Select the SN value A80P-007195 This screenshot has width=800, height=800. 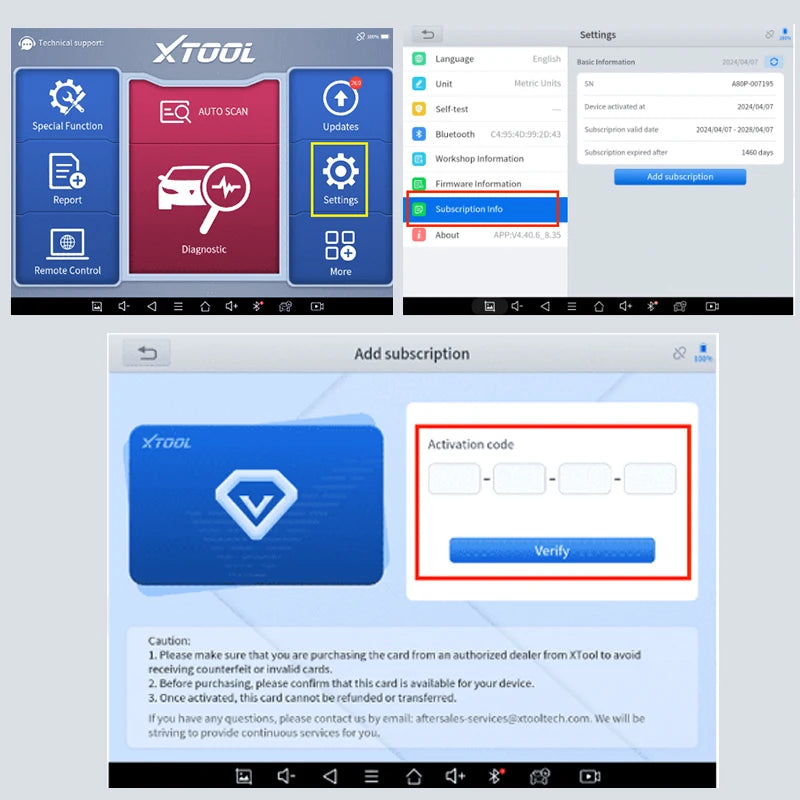click(x=752, y=84)
